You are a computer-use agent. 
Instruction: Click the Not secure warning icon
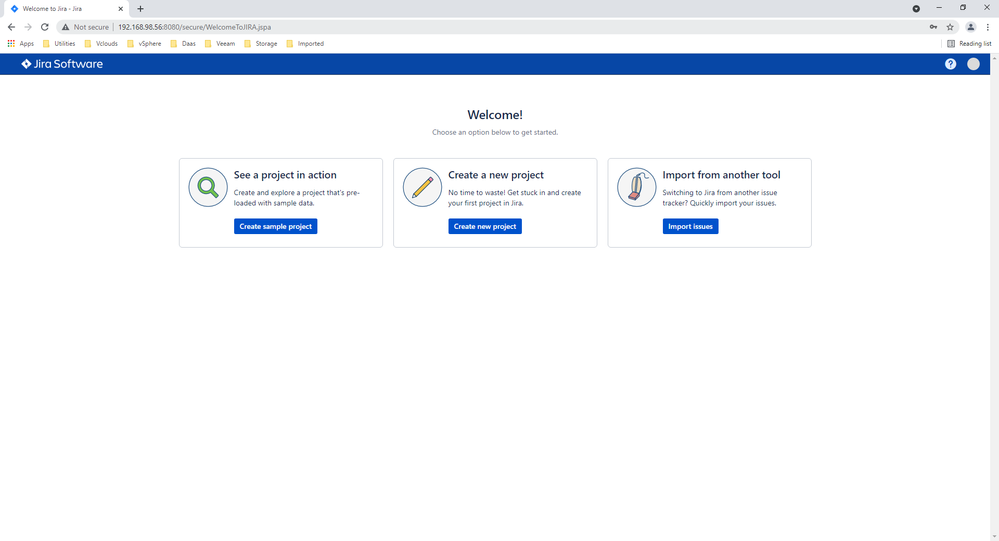click(x=66, y=27)
